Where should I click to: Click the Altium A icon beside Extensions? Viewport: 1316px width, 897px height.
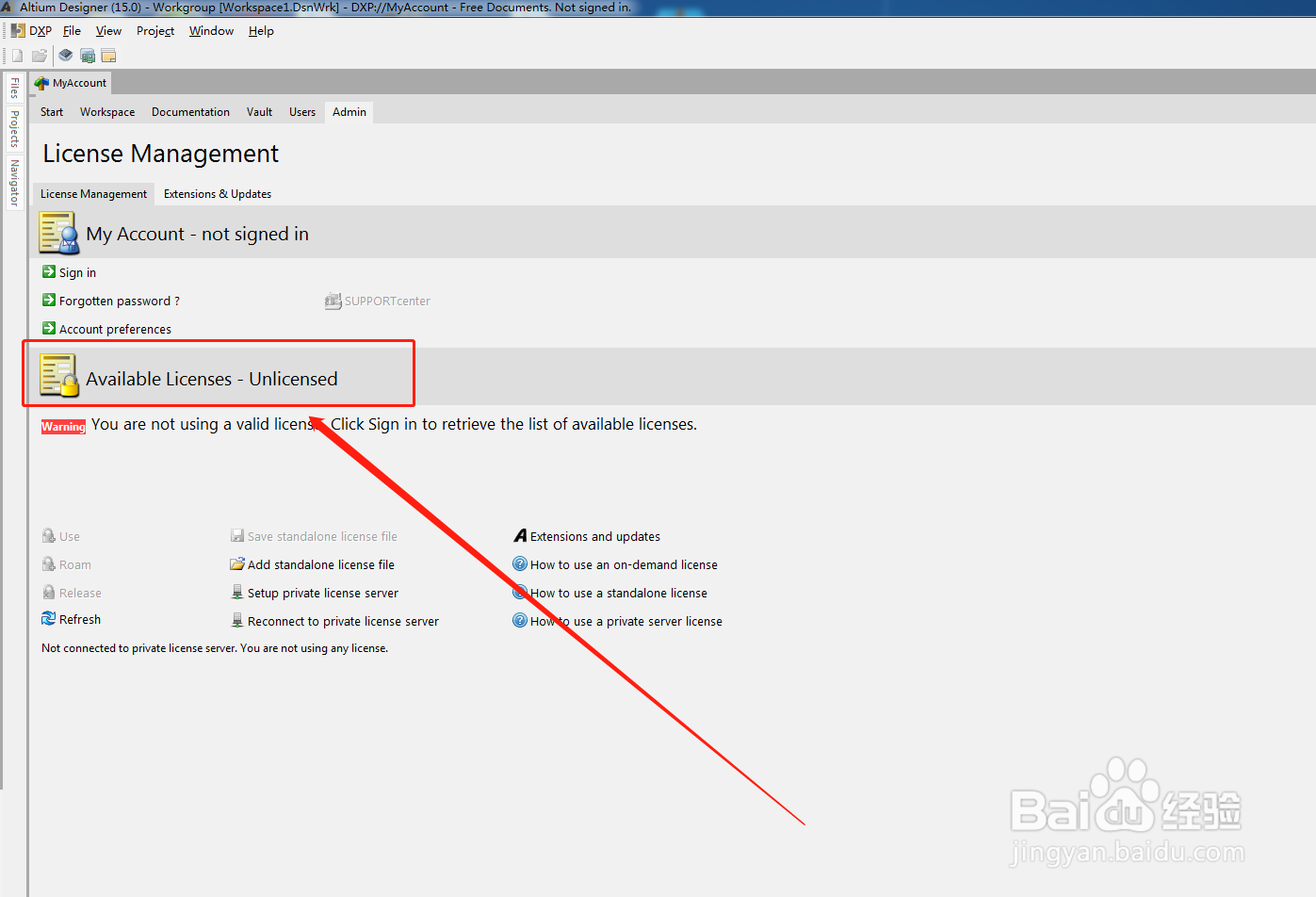520,536
